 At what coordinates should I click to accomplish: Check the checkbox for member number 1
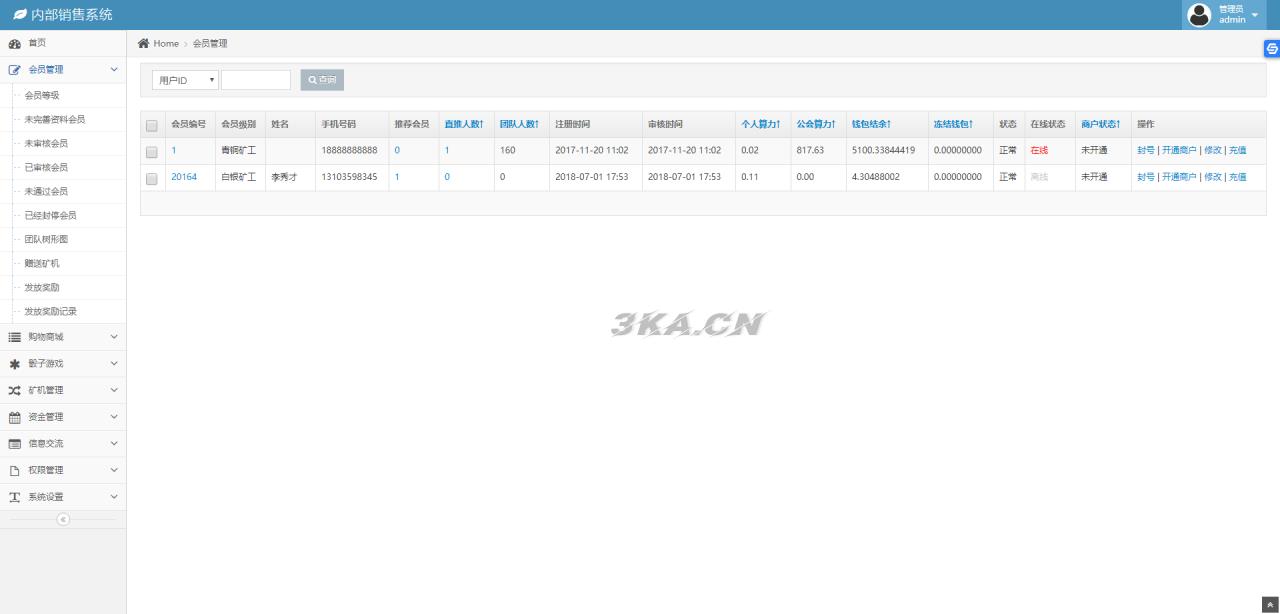(152, 152)
